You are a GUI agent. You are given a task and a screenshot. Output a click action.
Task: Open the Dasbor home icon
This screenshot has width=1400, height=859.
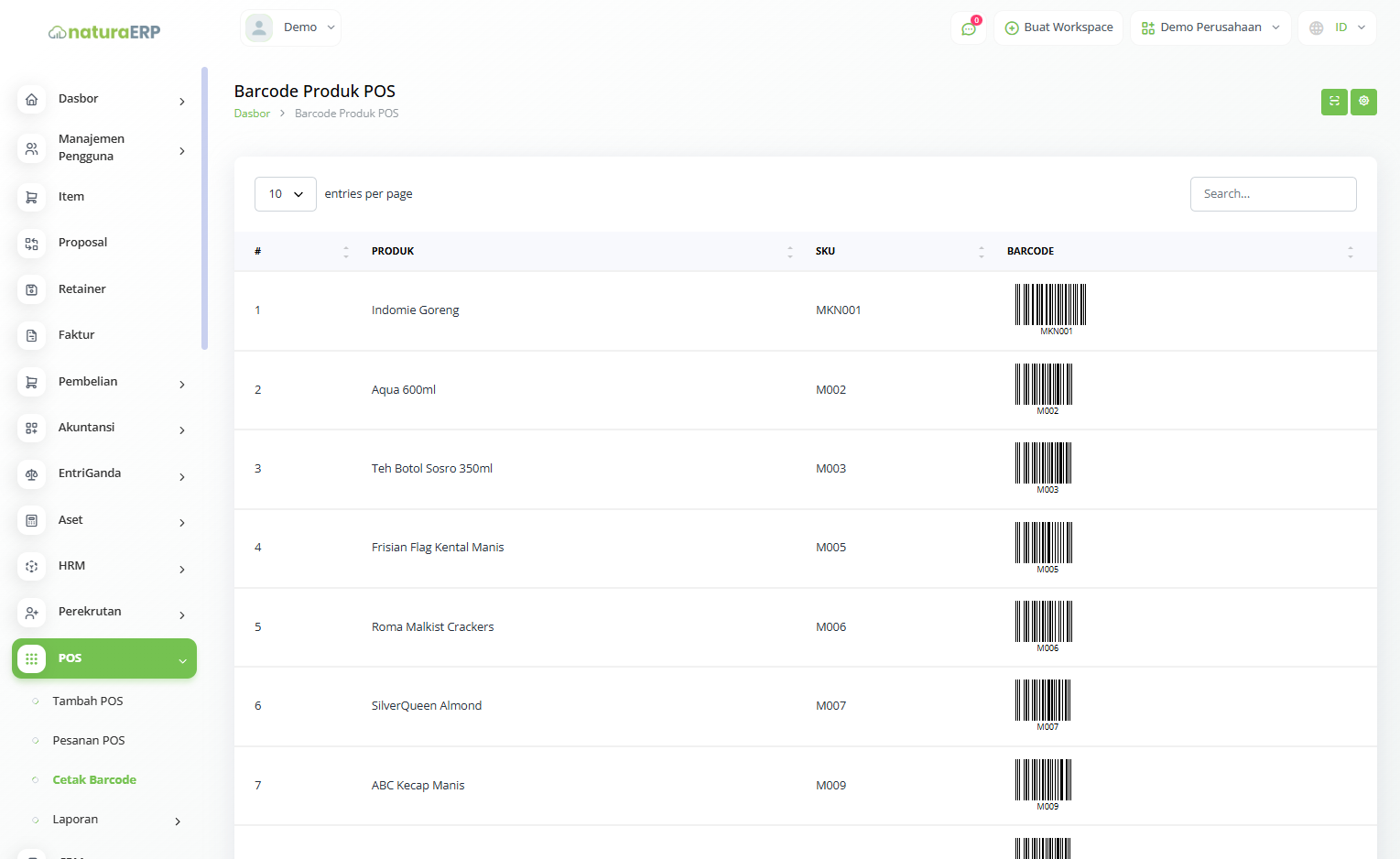[32, 99]
